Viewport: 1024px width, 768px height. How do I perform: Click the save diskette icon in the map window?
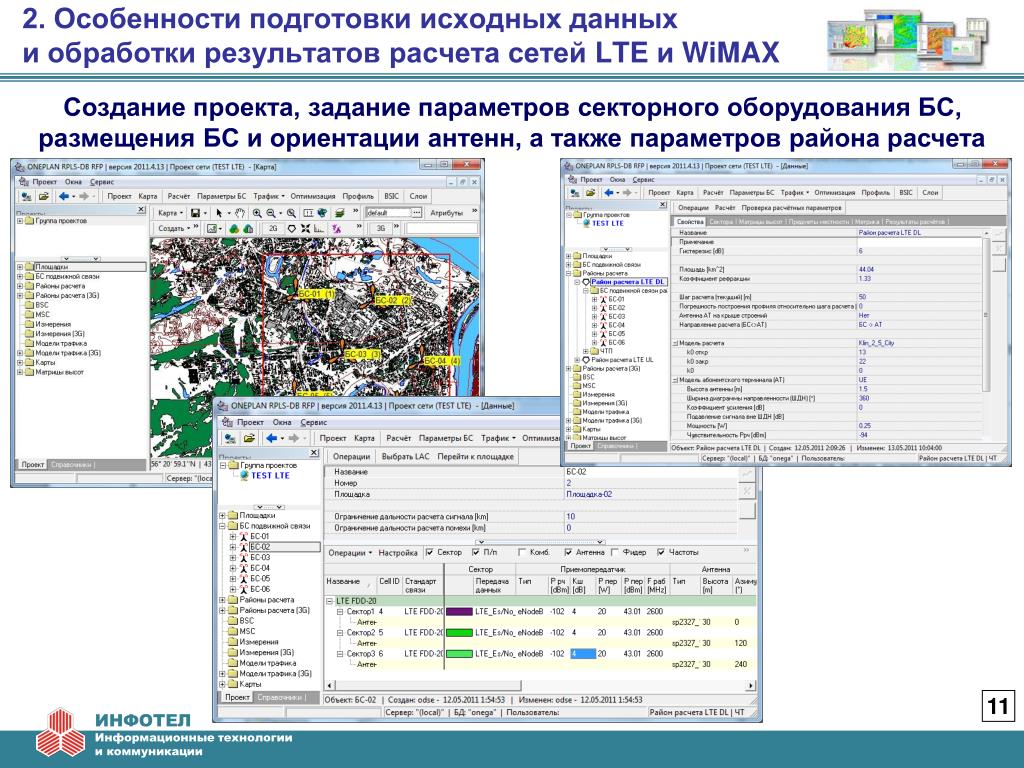tap(195, 213)
